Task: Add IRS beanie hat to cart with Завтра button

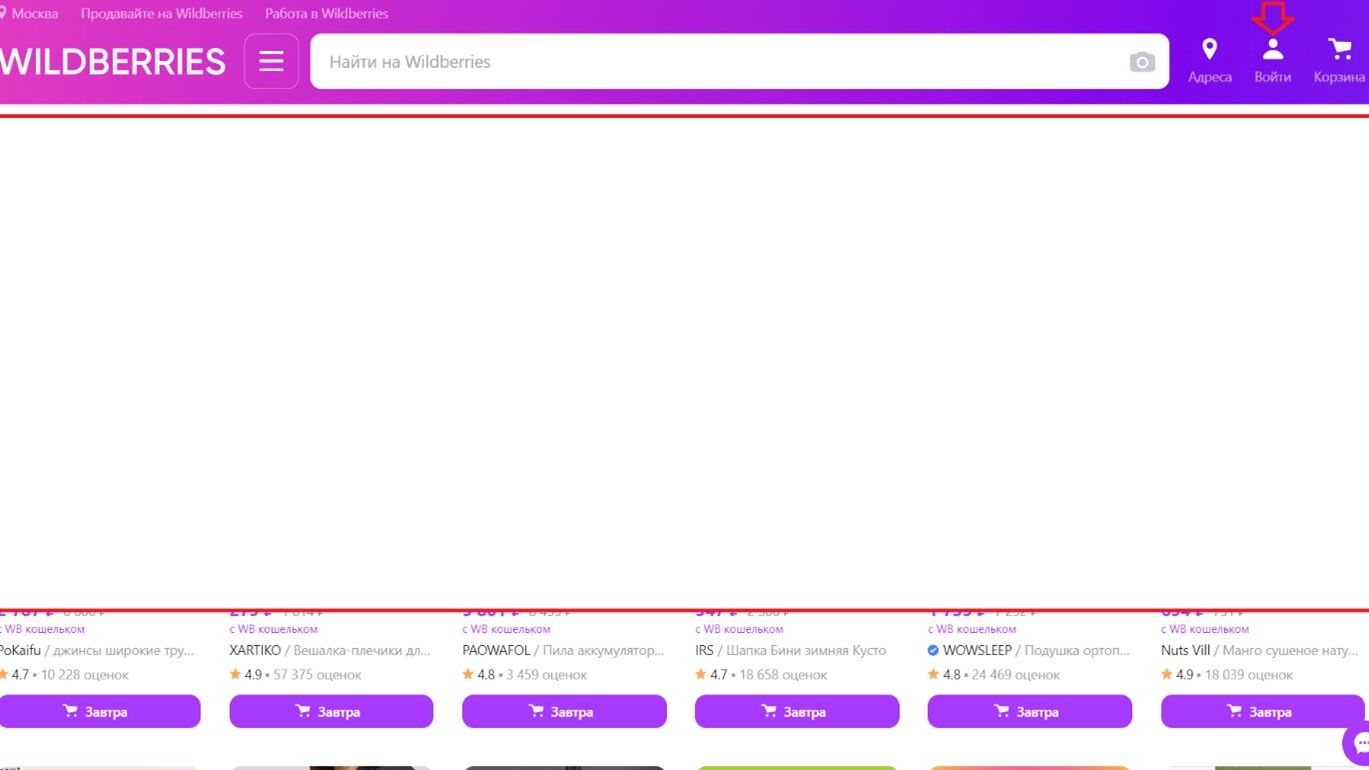Action: tap(797, 711)
